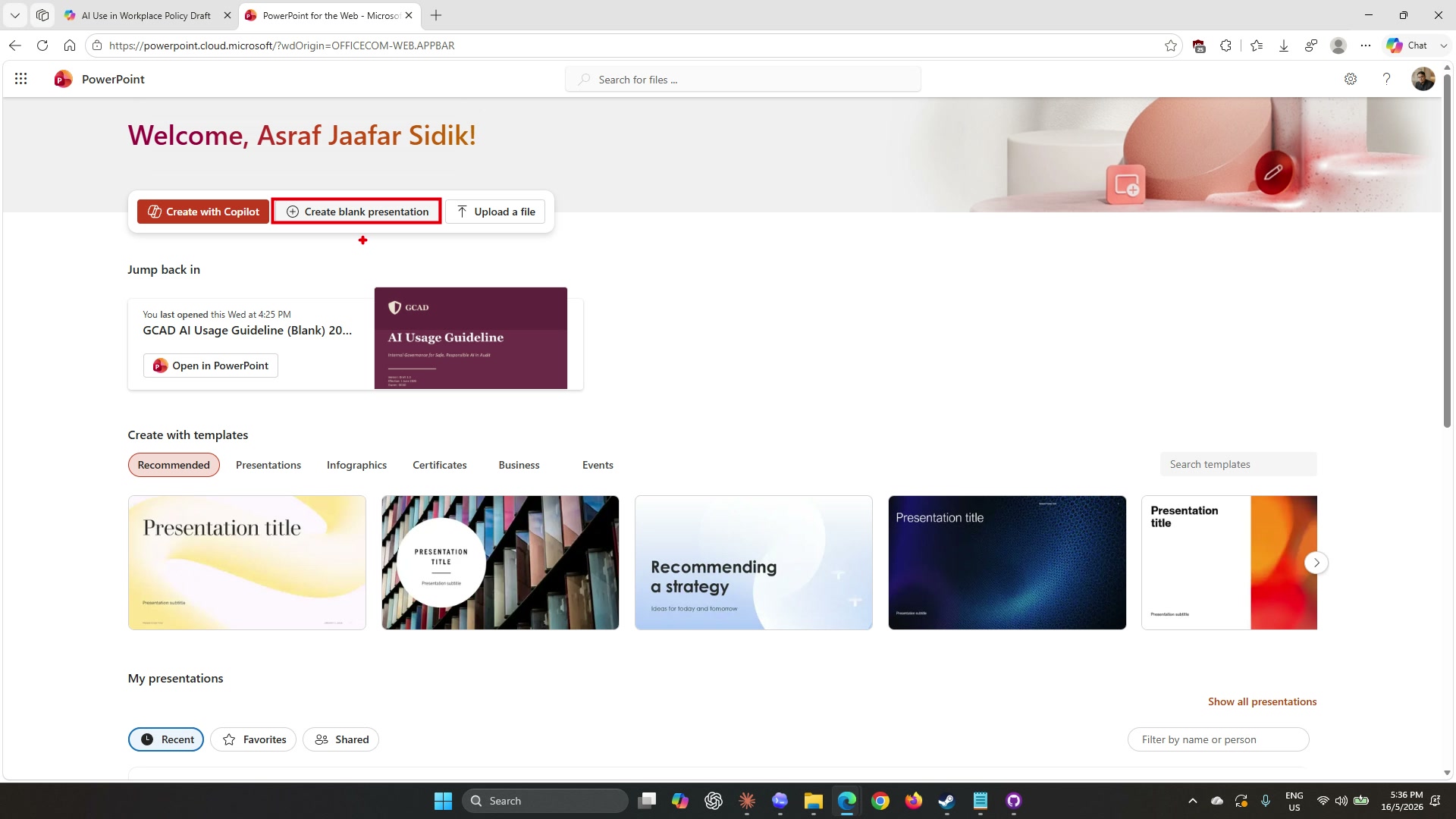The image size is (1456, 819).
Task: Click the Filter by name or person field
Action: coord(1218,739)
